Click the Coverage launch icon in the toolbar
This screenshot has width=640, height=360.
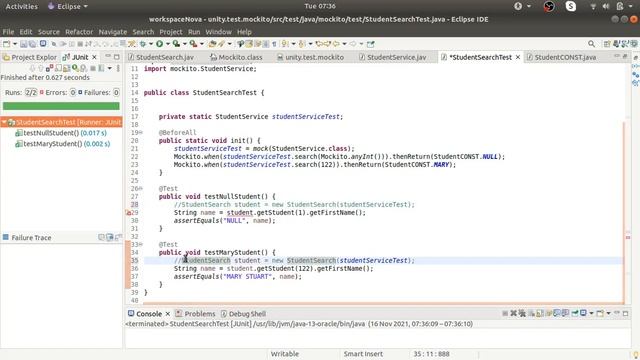click(x=176, y=44)
